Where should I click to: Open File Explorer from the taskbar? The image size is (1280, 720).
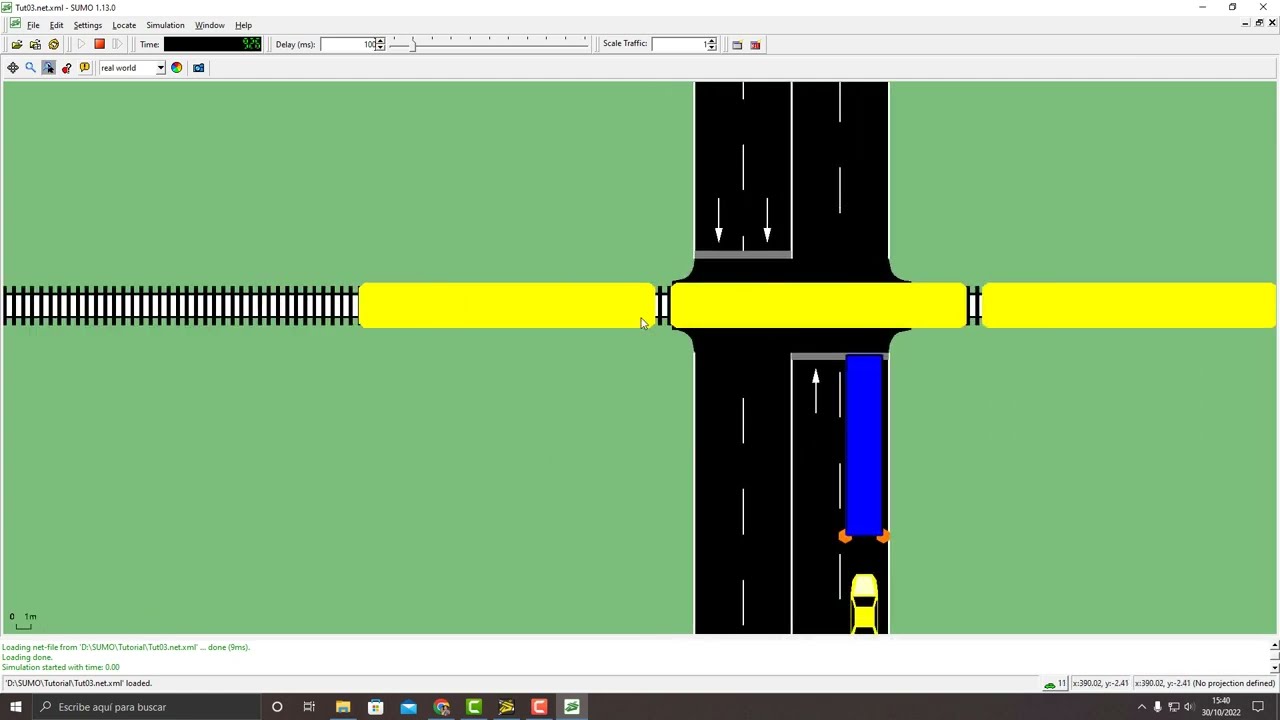(x=343, y=707)
